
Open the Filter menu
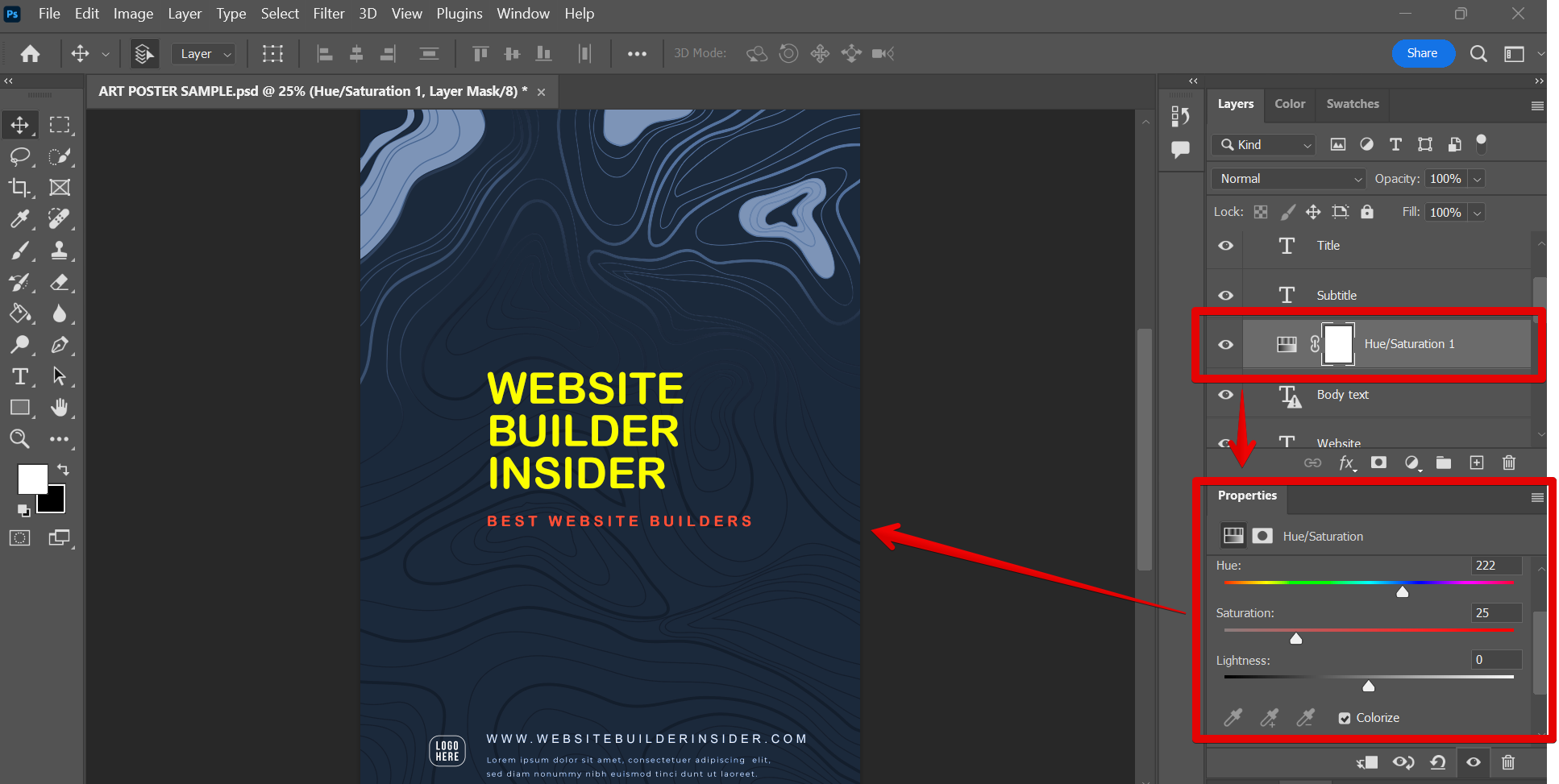pyautogui.click(x=329, y=14)
